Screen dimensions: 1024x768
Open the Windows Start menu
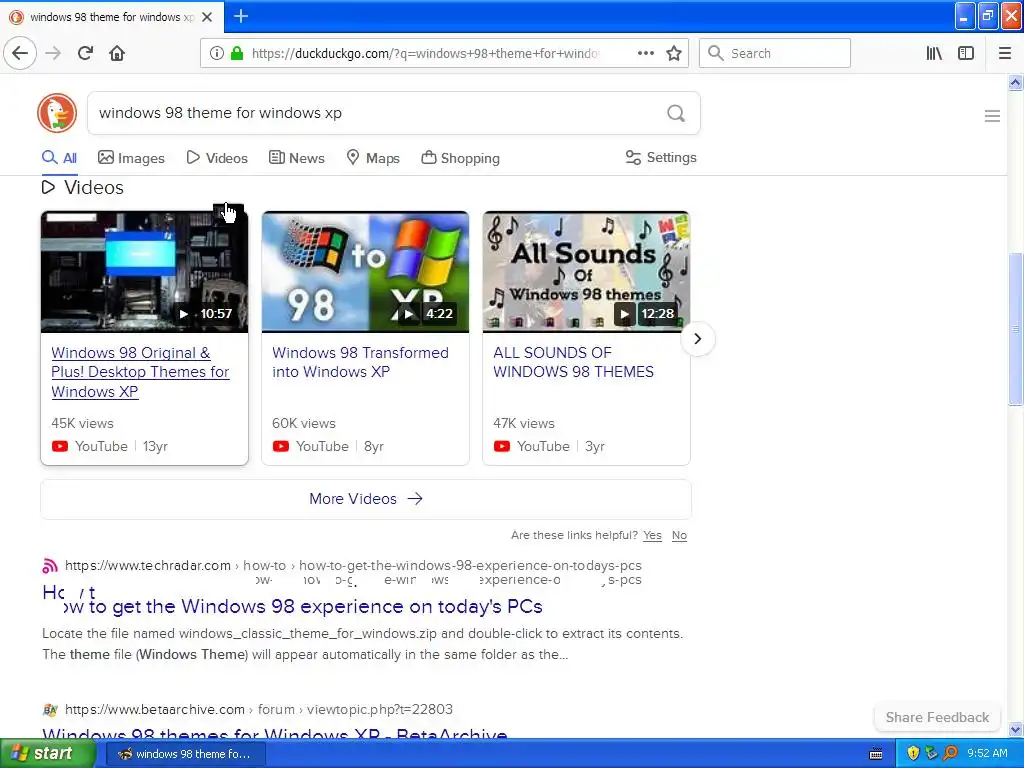tap(47, 753)
